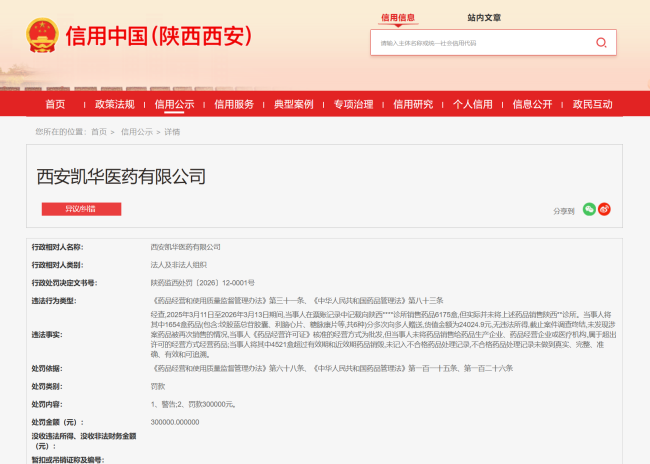Open the 政策法规 navigation item
Viewport: 650px width, 464px height.
[x=115, y=104]
